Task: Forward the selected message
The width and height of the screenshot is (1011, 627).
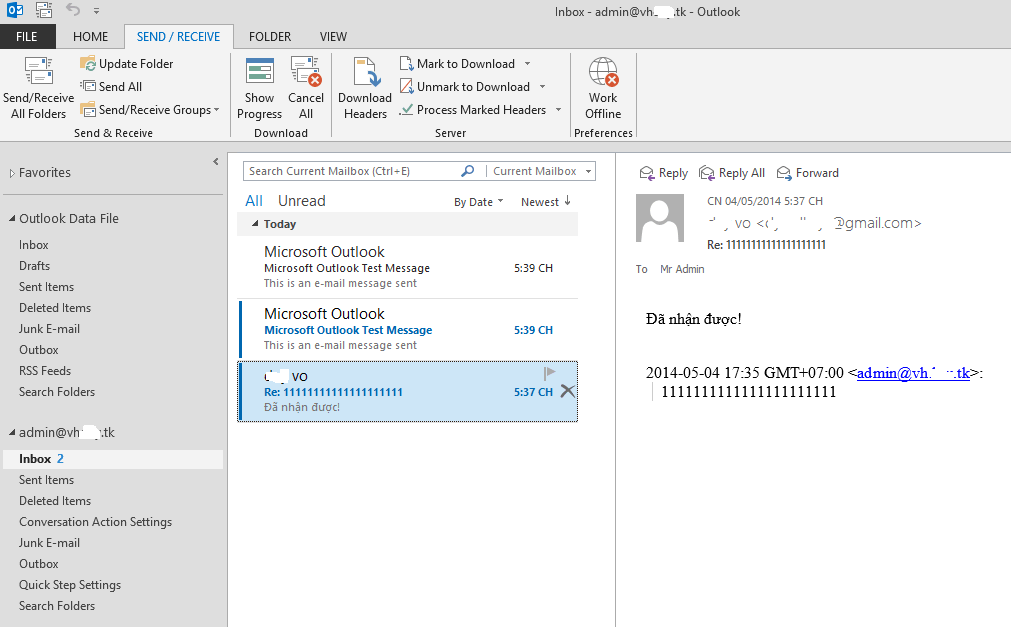Action: pyautogui.click(x=785, y=173)
